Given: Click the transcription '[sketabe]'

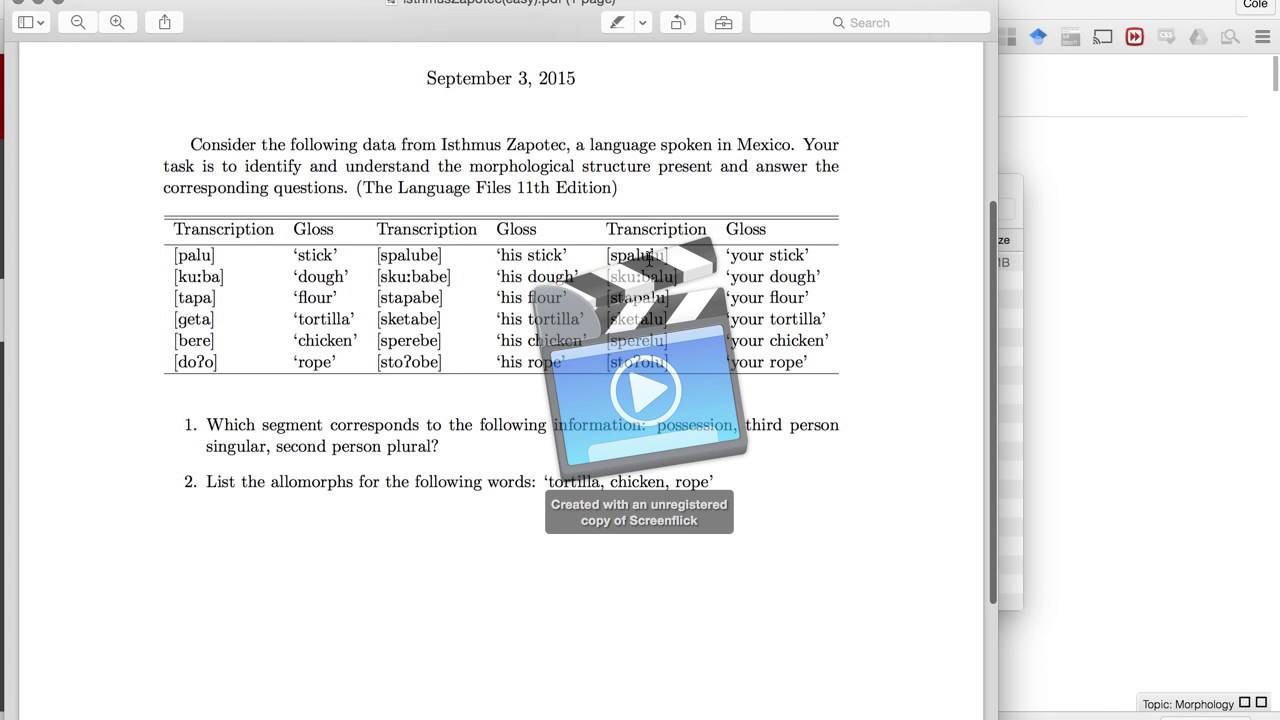Looking at the screenshot, I should pyautogui.click(x=408, y=319).
